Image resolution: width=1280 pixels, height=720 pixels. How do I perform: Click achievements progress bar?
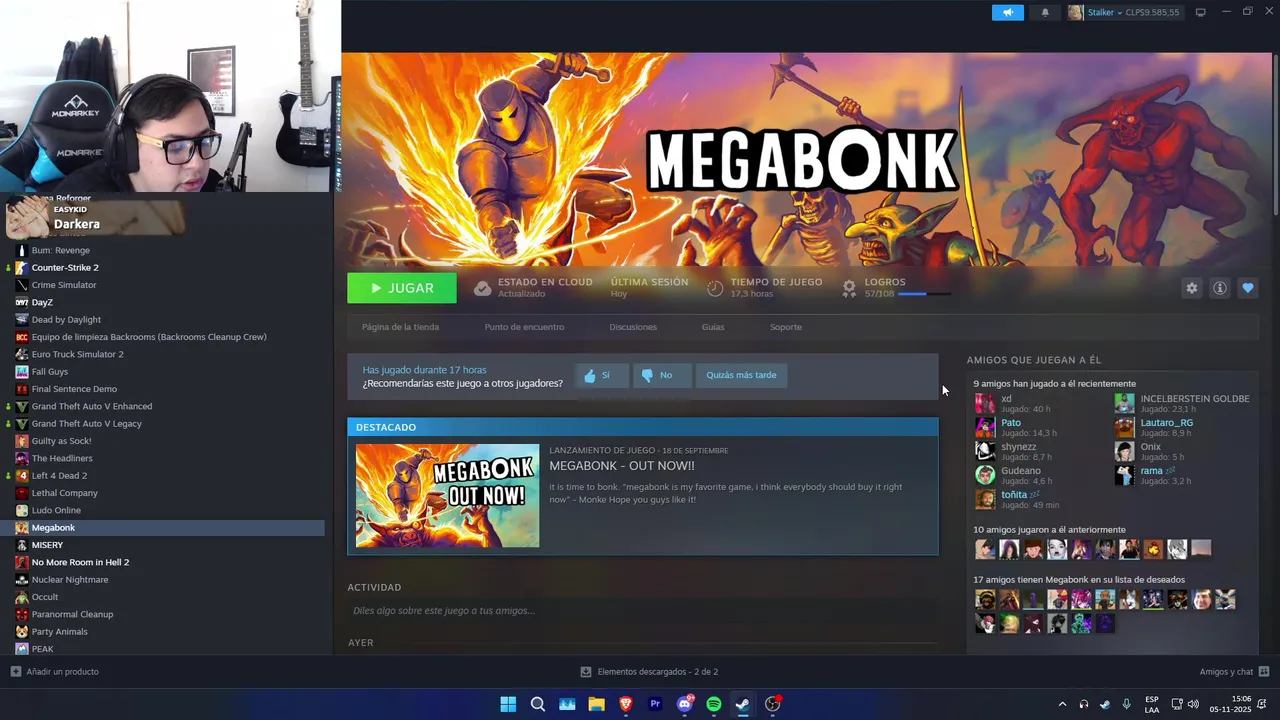pyautogui.click(x=924, y=294)
